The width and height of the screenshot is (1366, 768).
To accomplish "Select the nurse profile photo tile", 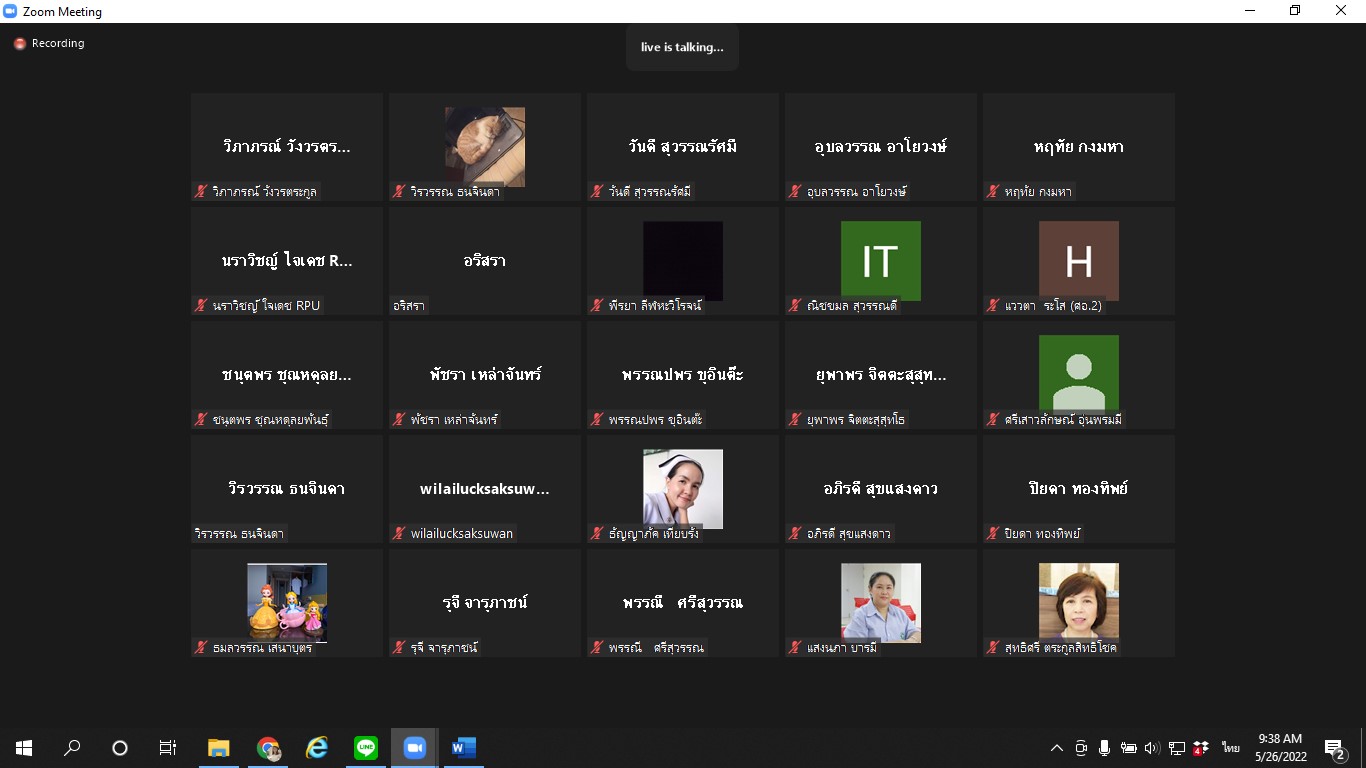I will pos(682,488).
